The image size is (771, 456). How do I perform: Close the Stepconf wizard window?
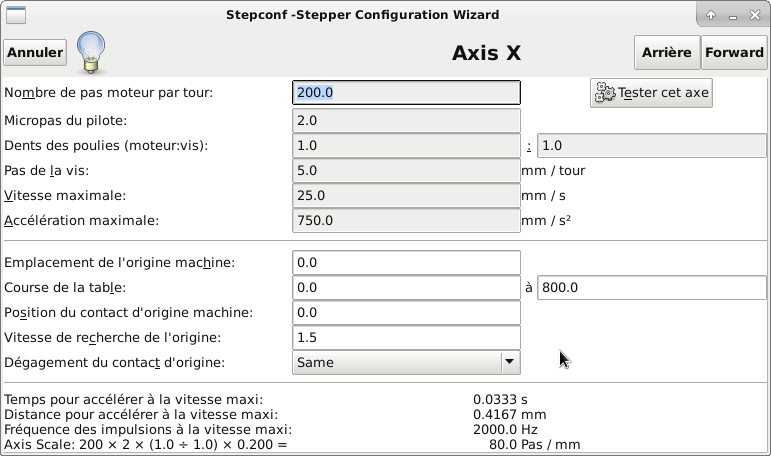click(x=755, y=15)
